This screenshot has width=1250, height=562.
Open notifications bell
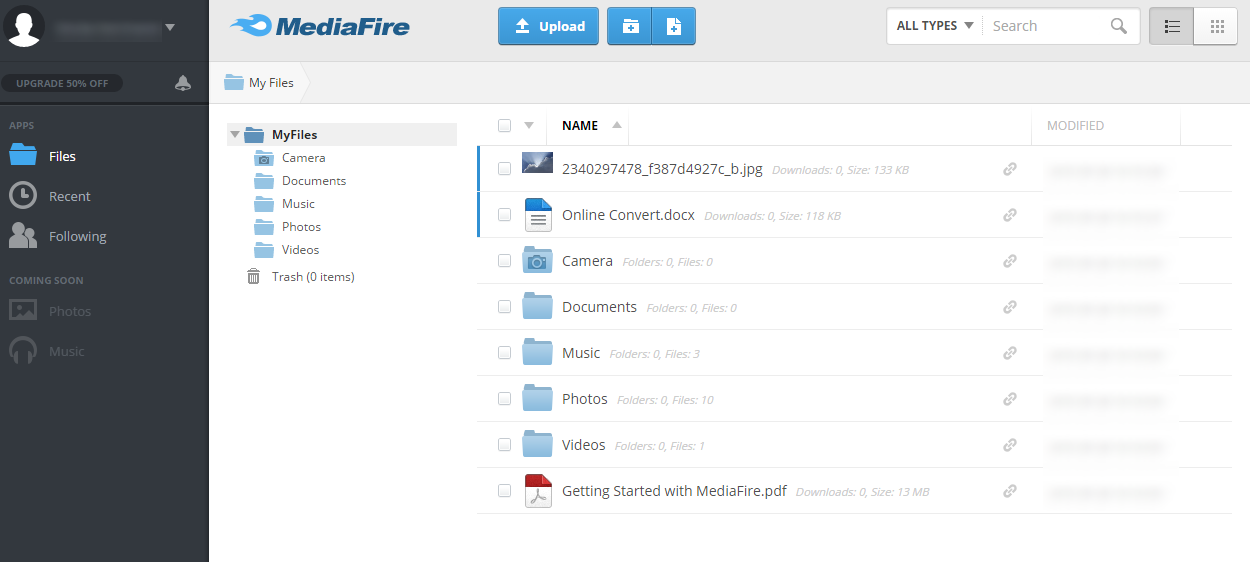(x=183, y=83)
